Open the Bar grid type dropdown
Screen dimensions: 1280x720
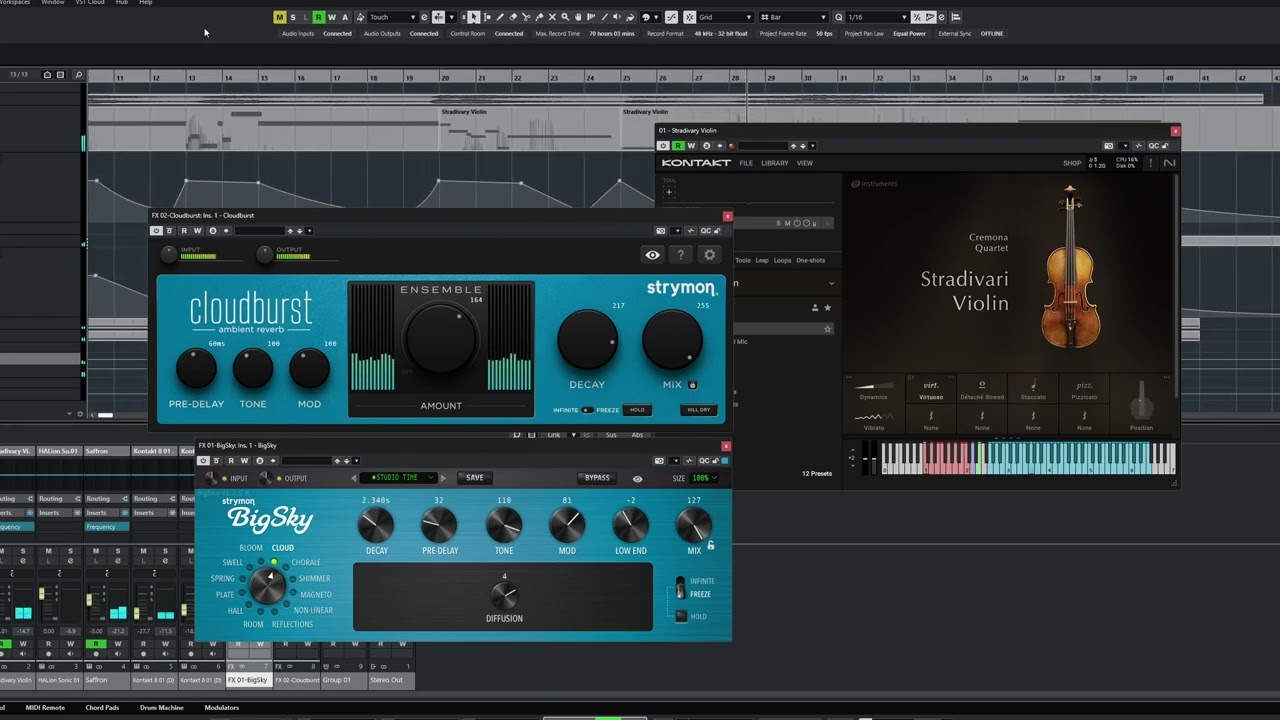(794, 17)
